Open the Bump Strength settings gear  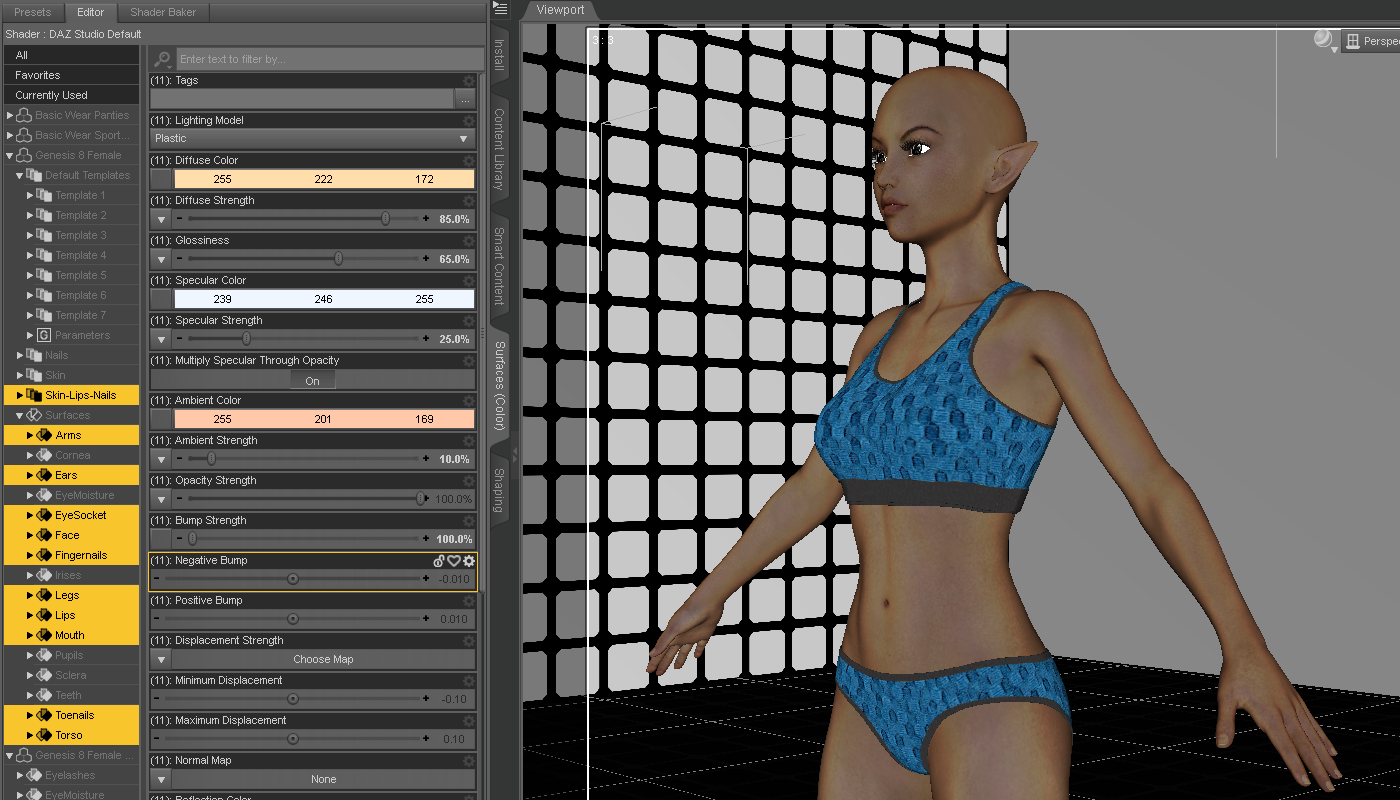[x=469, y=521]
